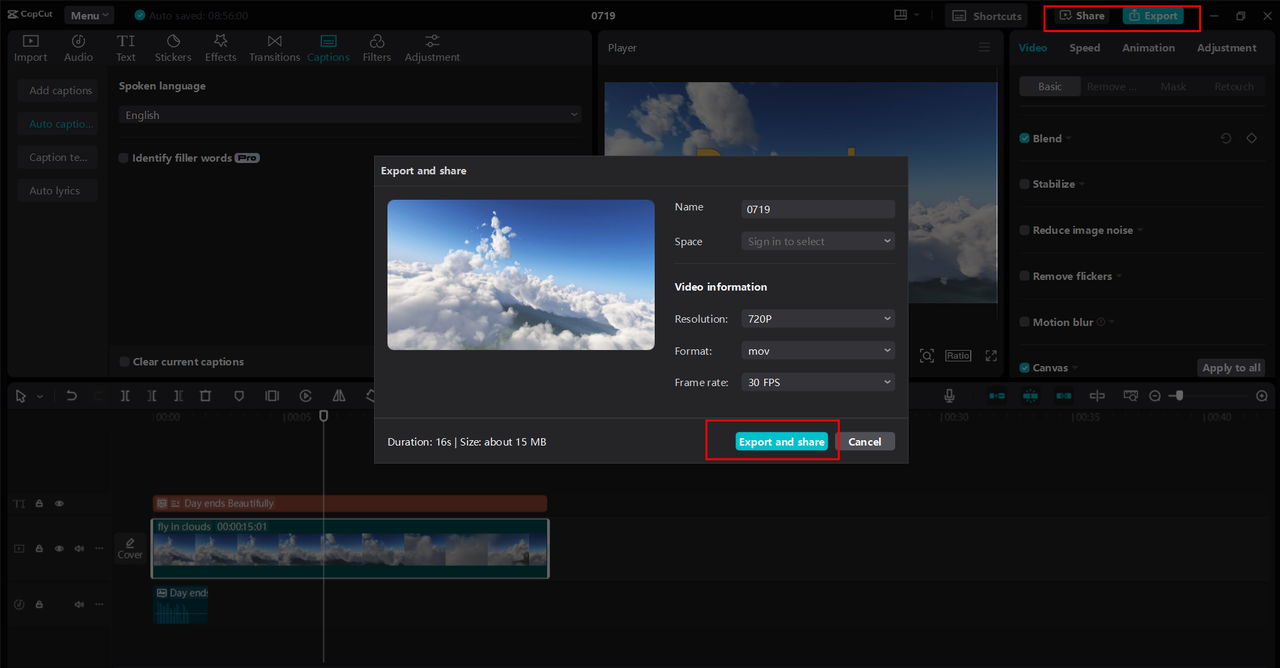Enable the Motion blur checkbox

(1025, 322)
